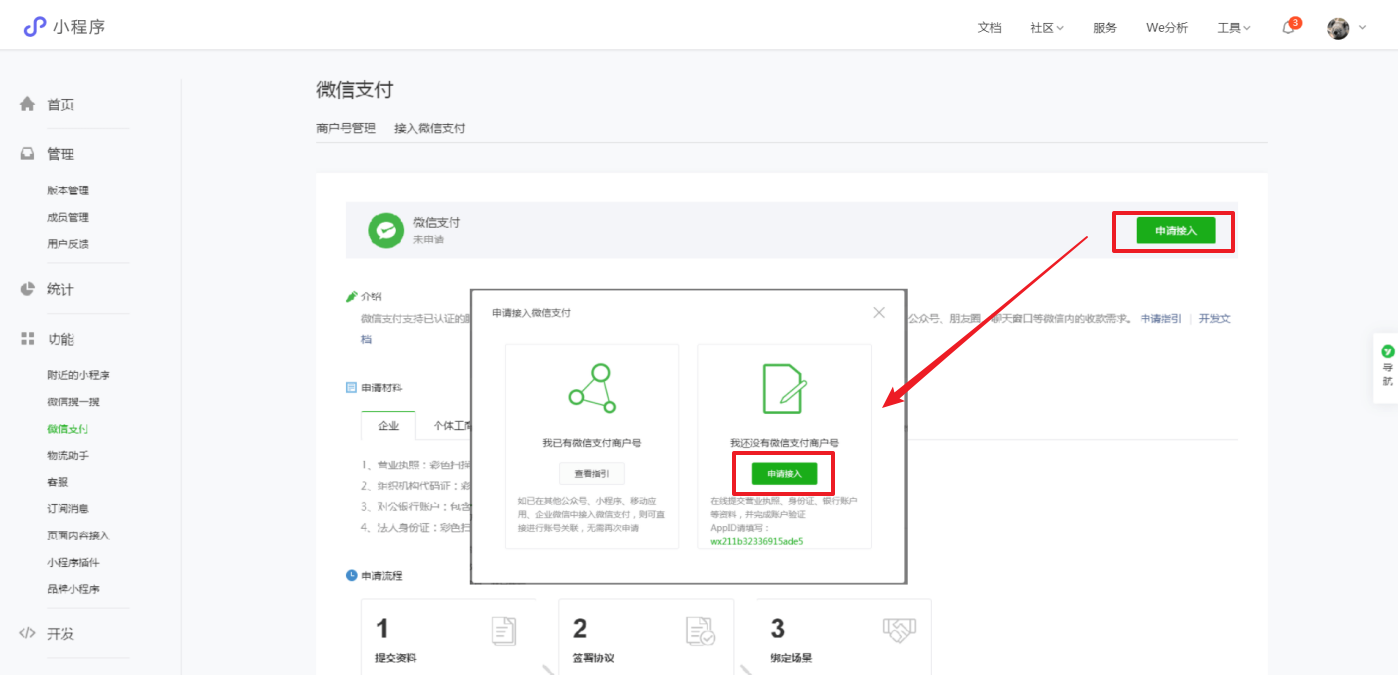
Task: Open 小程序插件 in the sidebar
Action: [x=73, y=562]
